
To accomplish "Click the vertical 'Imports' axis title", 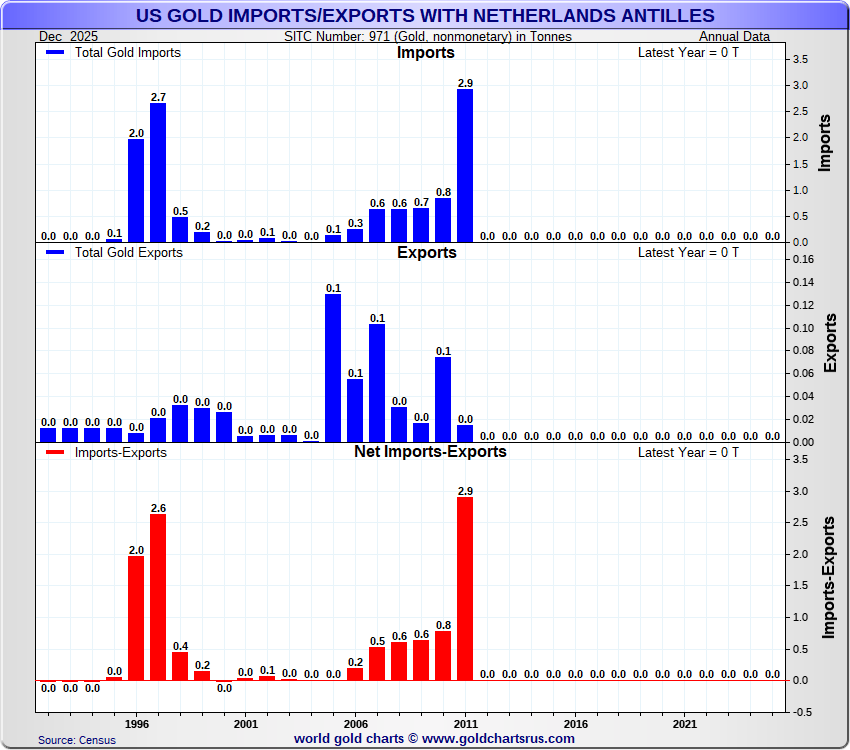I will click(825, 143).
